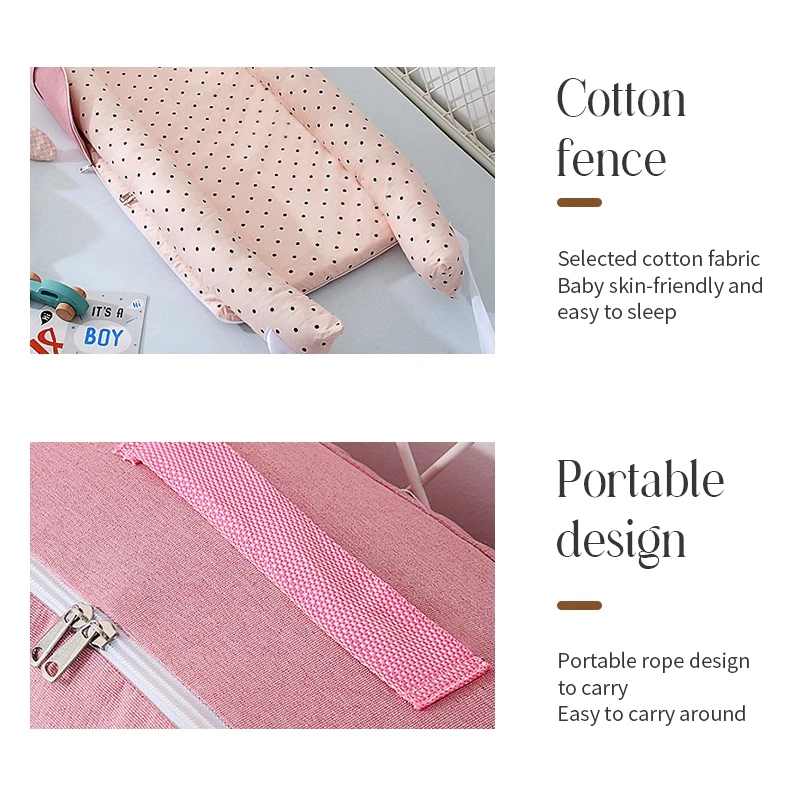This screenshot has height=800, width=800.
Task: Click the 'easy to sleep' text line
Action: pos(617,312)
